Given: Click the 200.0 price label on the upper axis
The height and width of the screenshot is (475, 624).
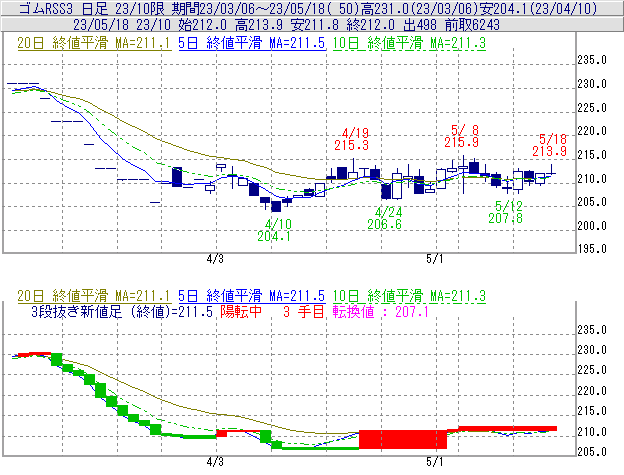Looking at the screenshot, I should [x=592, y=226].
